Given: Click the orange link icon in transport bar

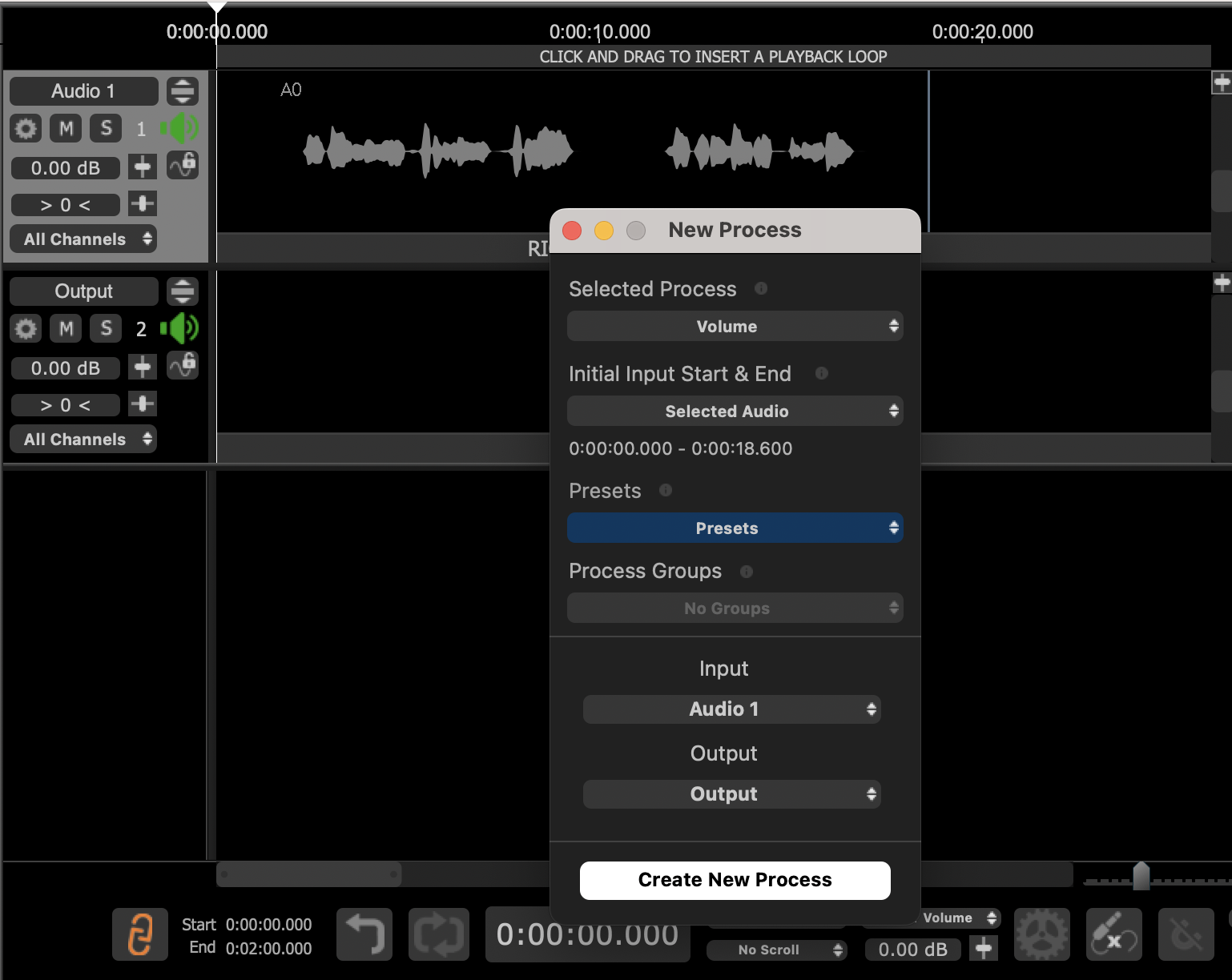Looking at the screenshot, I should pos(140,934).
